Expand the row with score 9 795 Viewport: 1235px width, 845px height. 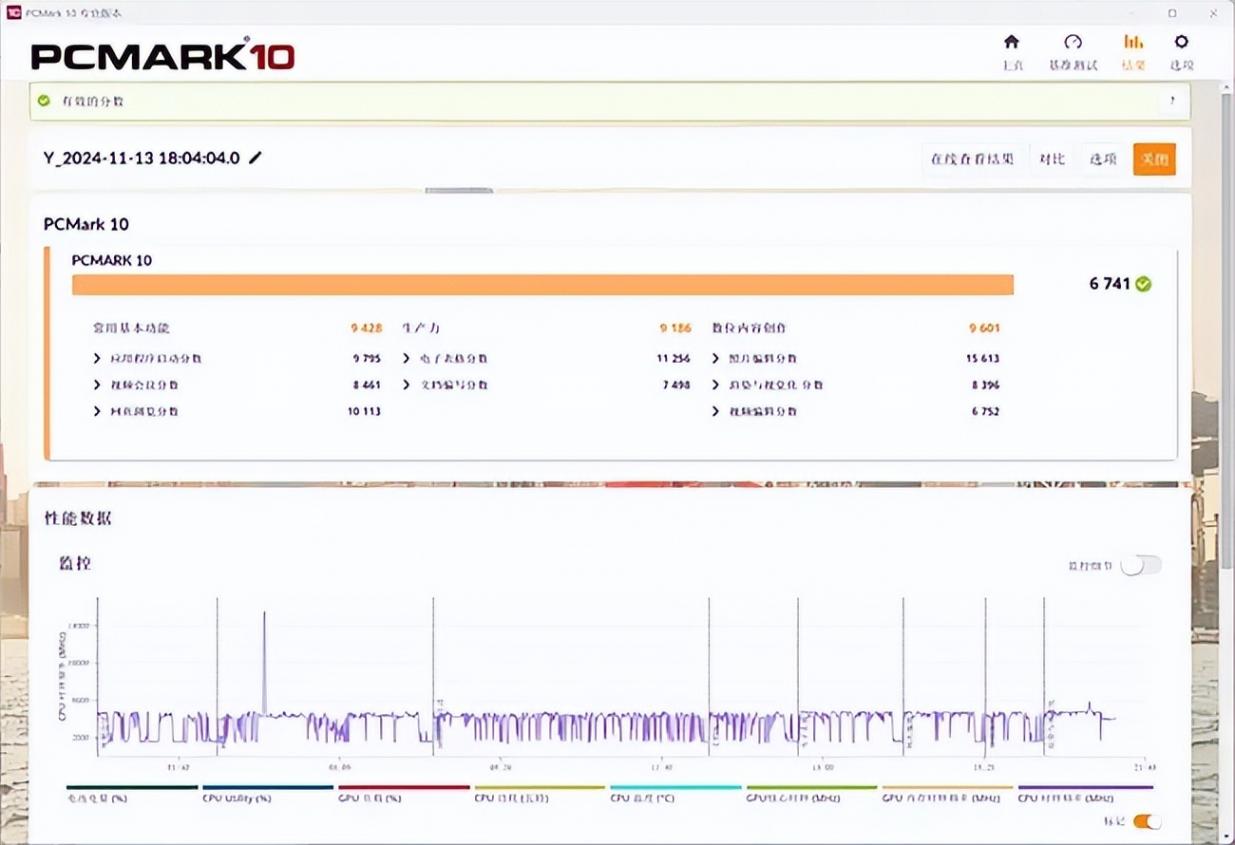point(97,358)
